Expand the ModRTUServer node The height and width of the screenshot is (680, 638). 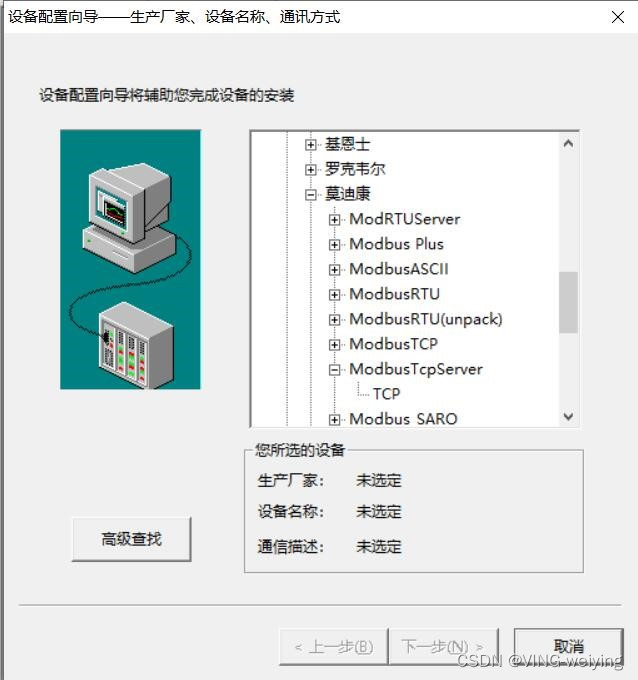[x=334, y=220]
